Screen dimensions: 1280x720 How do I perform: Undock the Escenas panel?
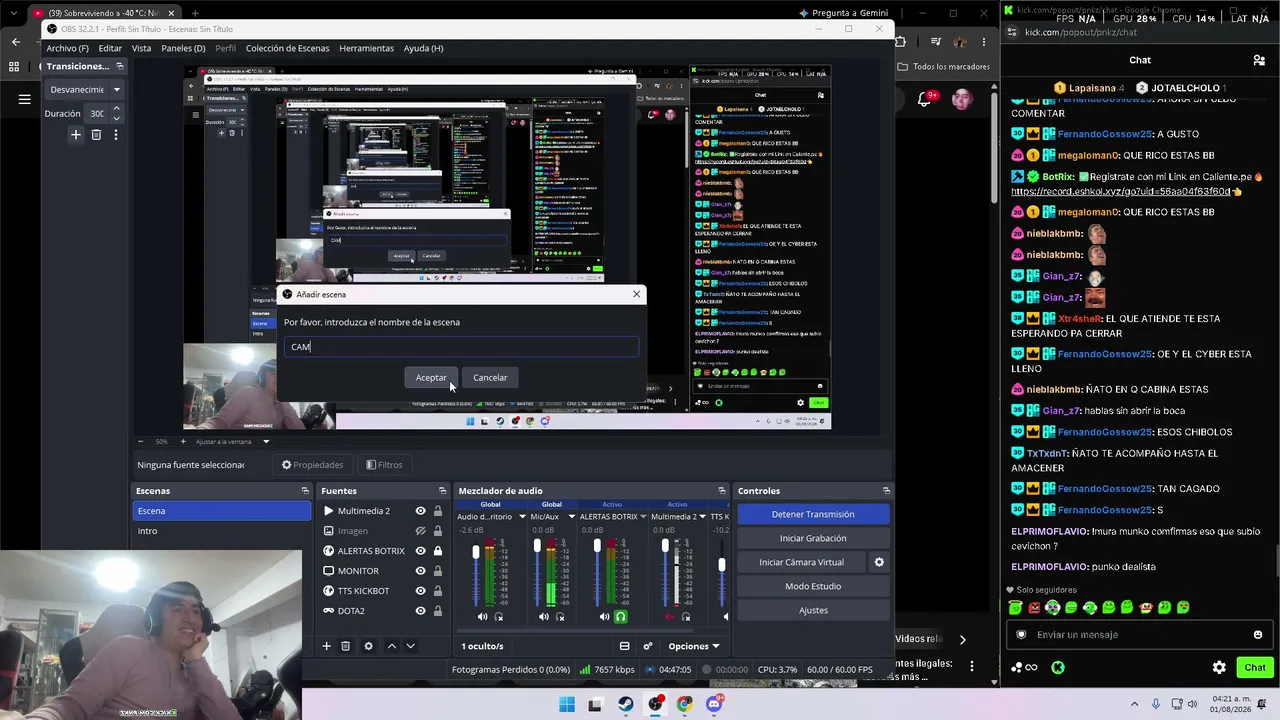click(x=305, y=491)
